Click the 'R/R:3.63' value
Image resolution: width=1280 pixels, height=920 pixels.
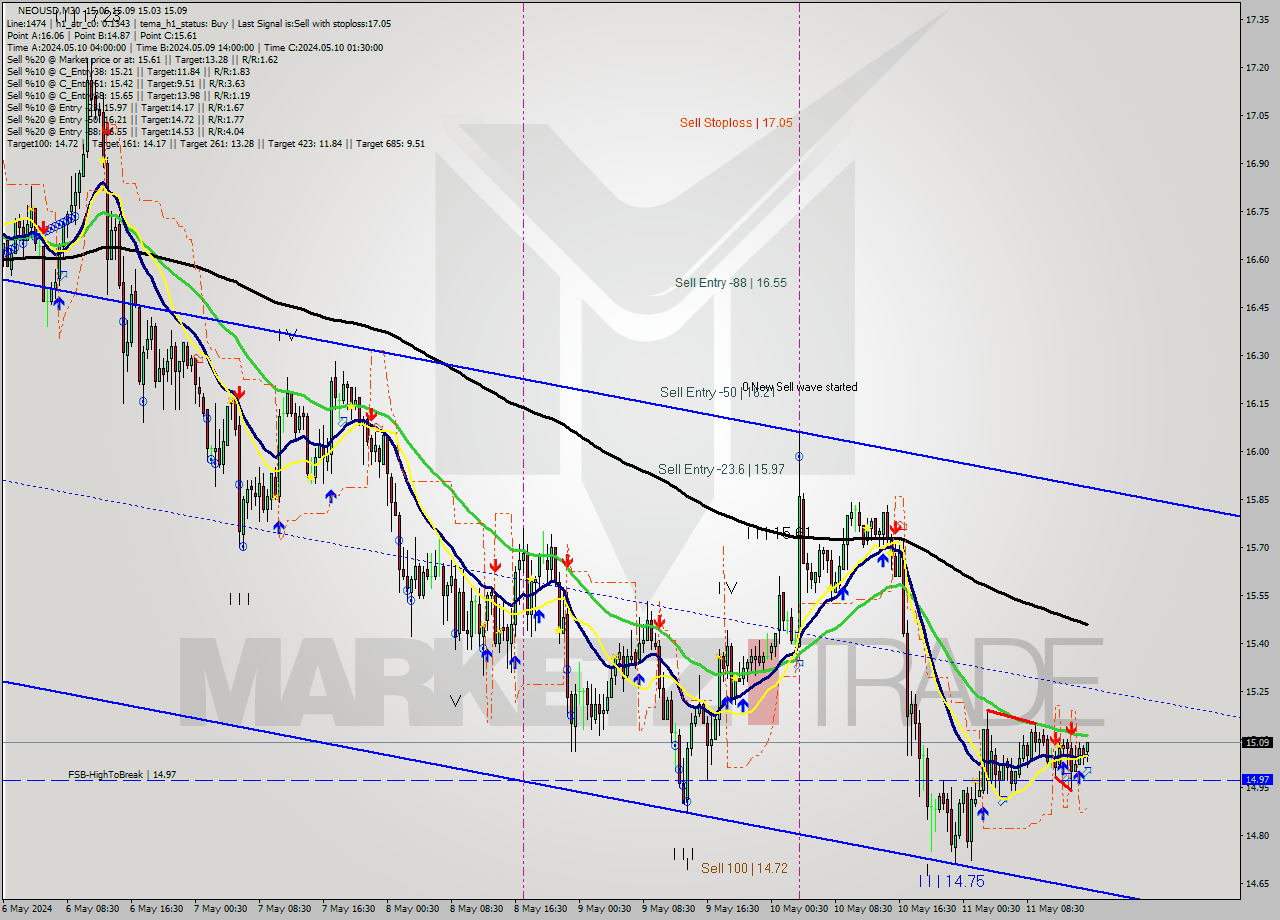pyautogui.click(x=229, y=83)
